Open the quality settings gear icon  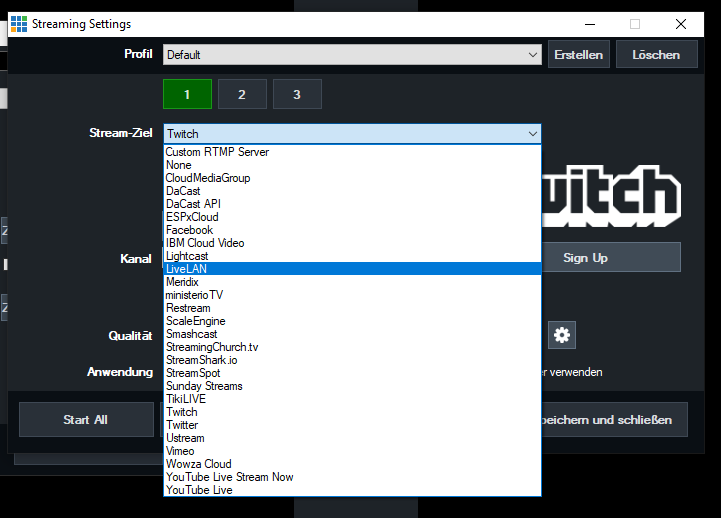(562, 335)
